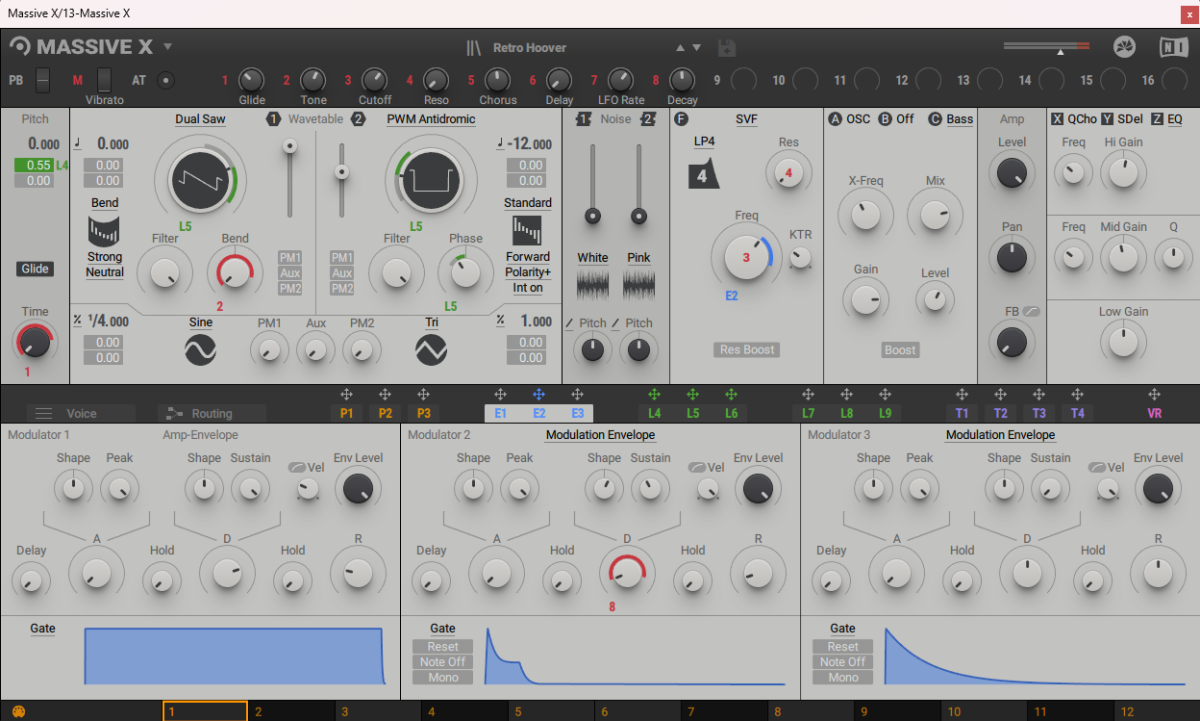Grab the VR modulation assign crosshair
Viewport: 1200px width, 721px height.
coord(1154,395)
